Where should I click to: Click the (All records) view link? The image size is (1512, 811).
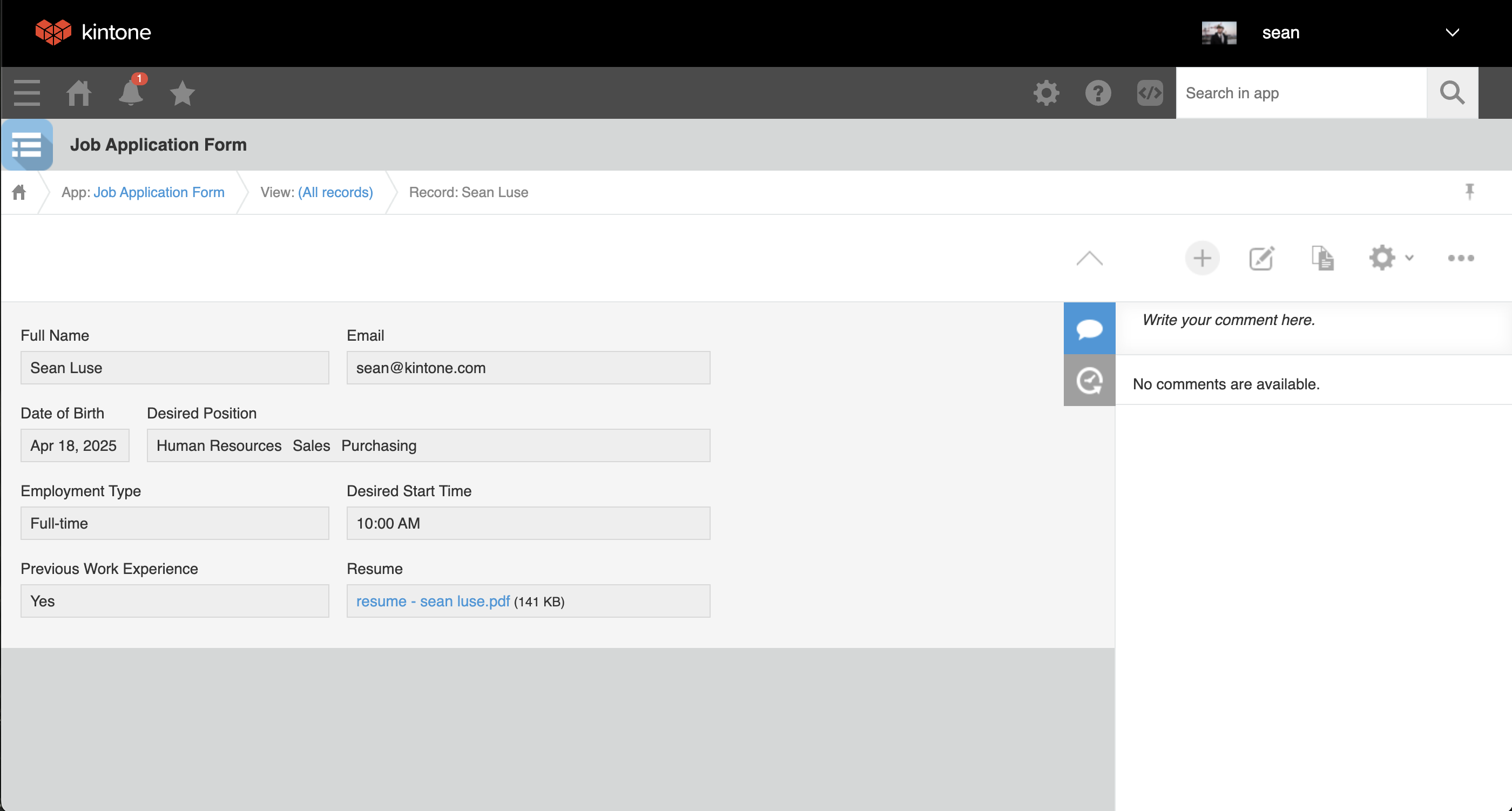click(335, 192)
